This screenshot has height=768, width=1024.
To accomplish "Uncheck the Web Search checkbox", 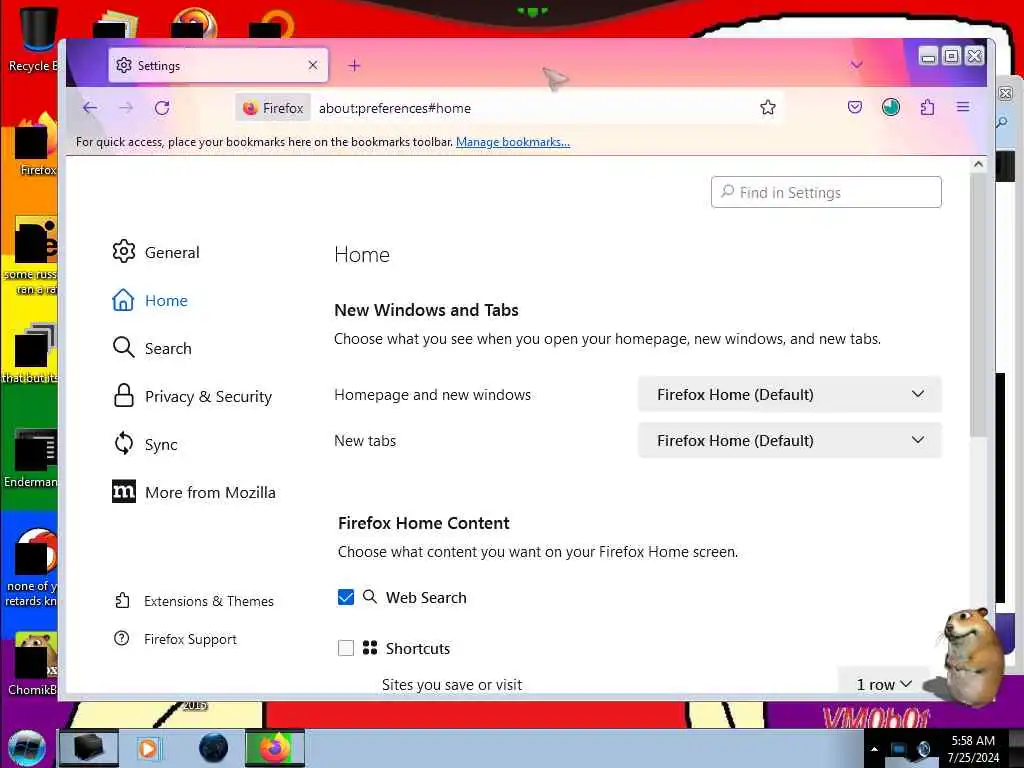I will click(346, 597).
